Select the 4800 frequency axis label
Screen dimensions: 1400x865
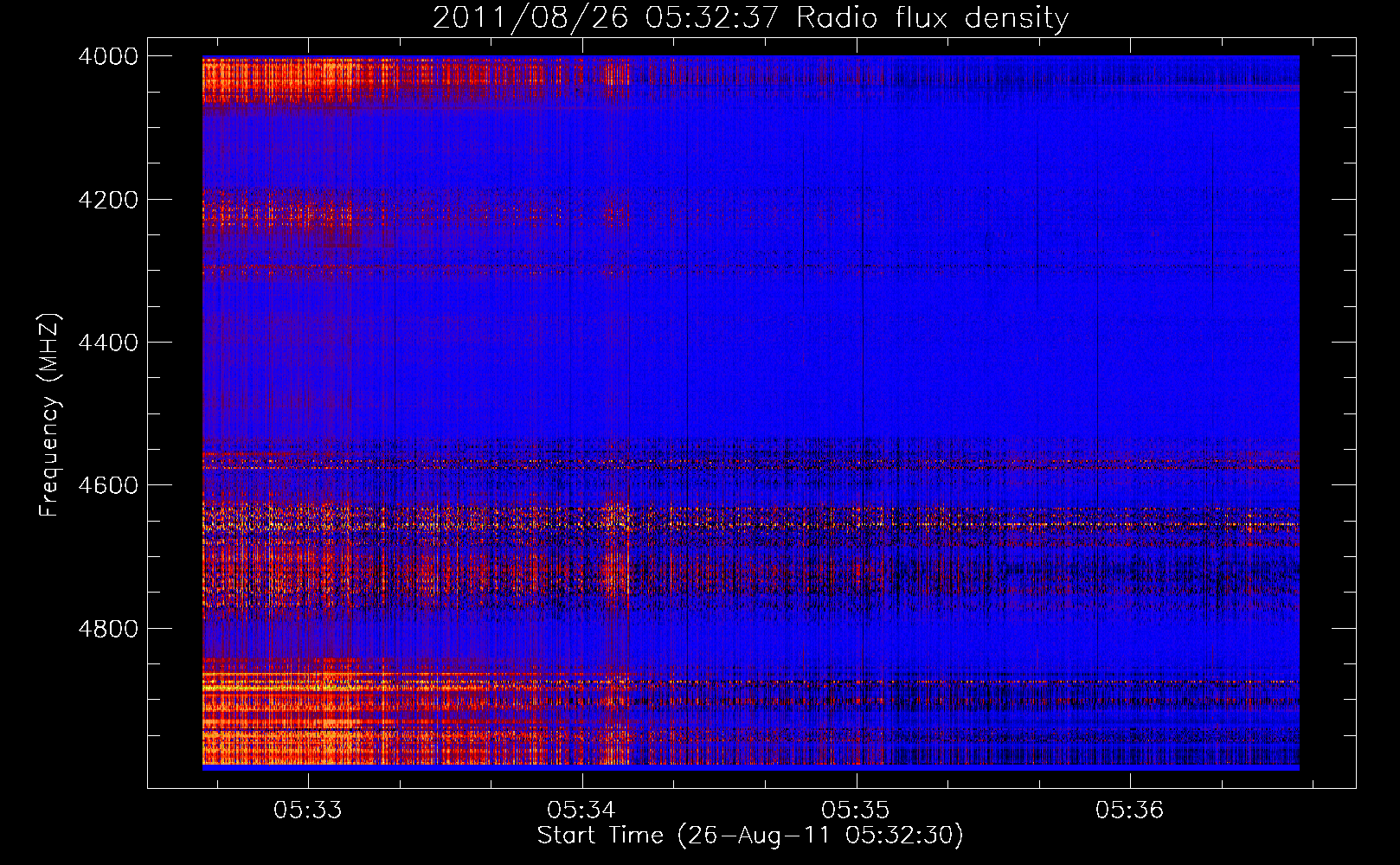coord(108,629)
